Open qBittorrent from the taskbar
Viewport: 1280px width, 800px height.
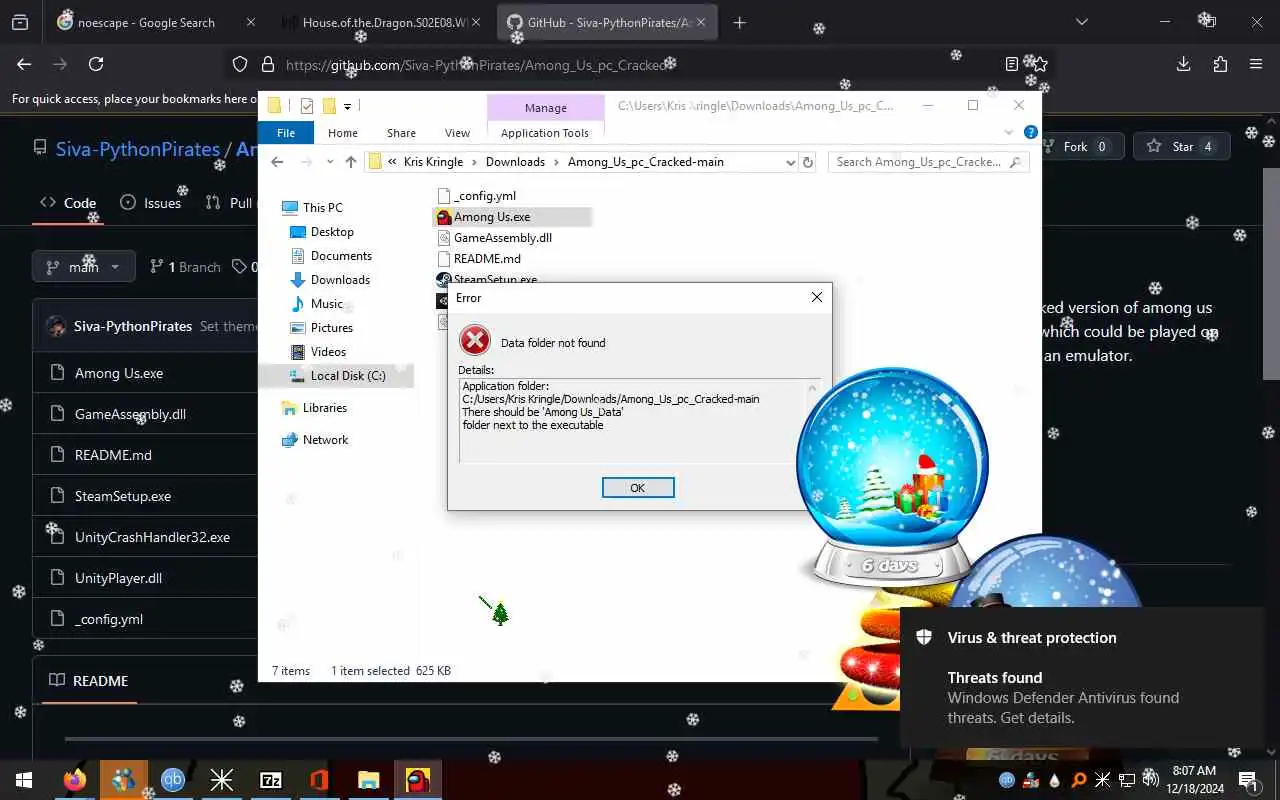(173, 780)
